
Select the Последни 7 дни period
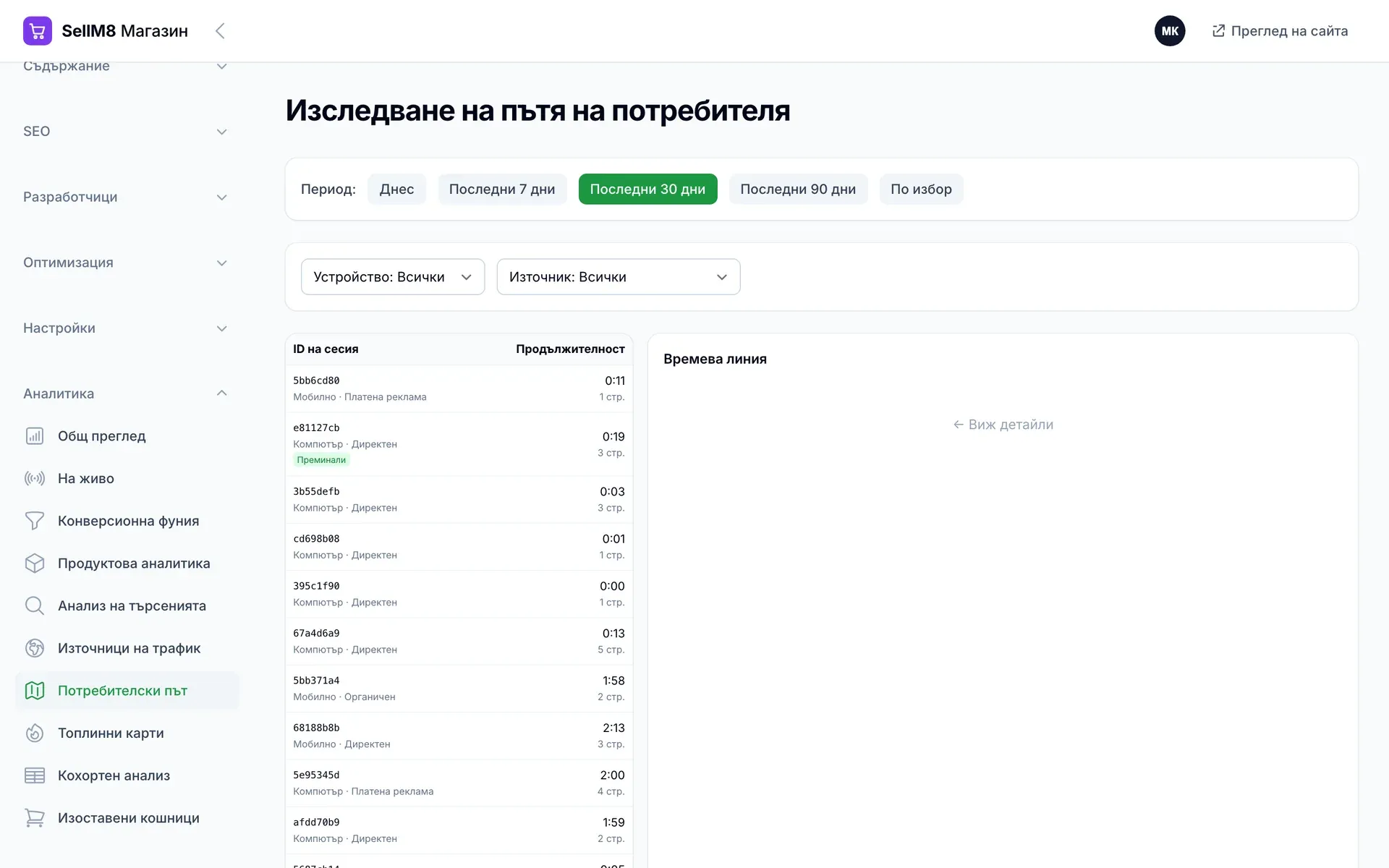502,190
